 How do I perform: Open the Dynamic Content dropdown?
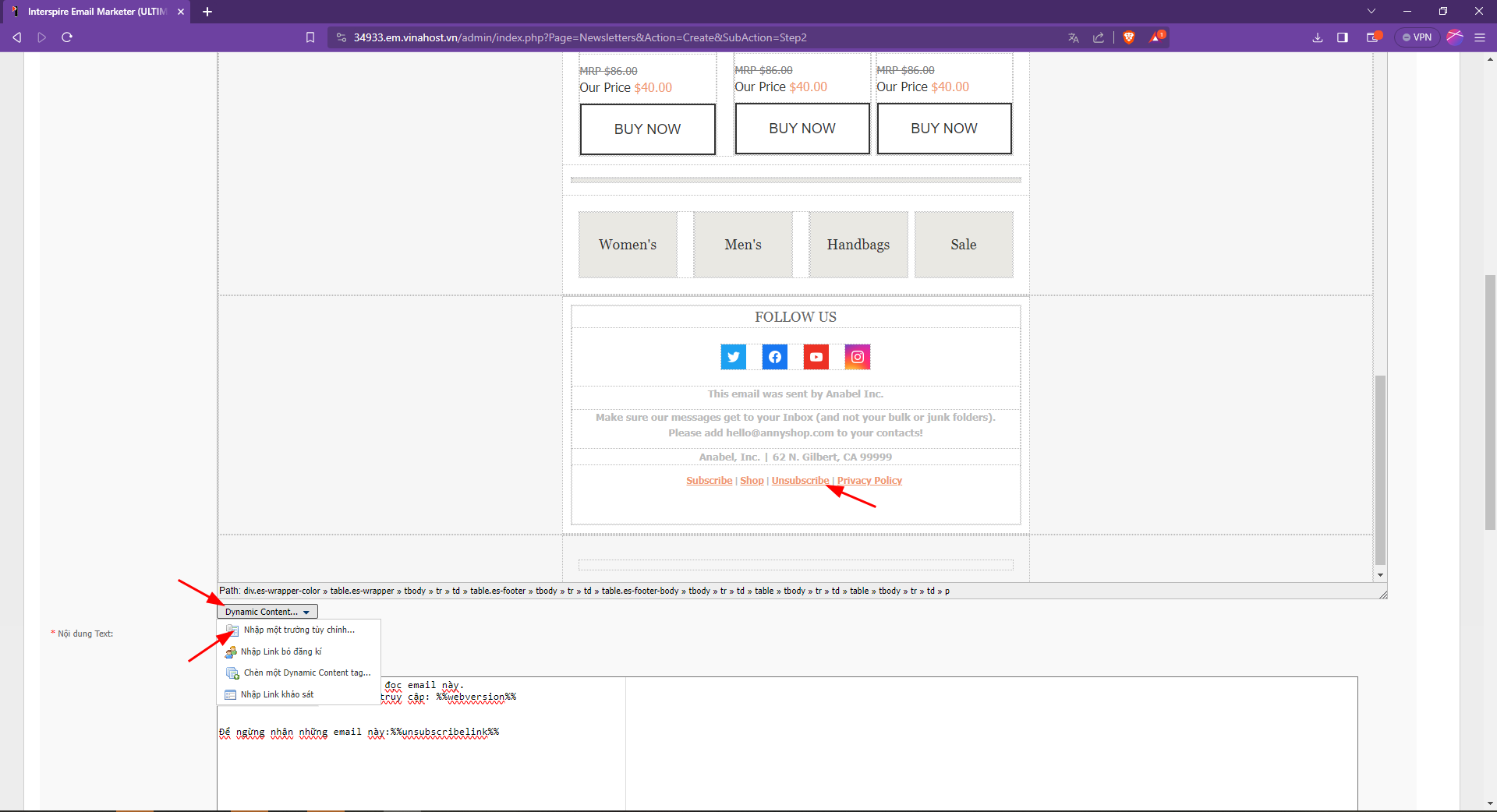(x=267, y=612)
